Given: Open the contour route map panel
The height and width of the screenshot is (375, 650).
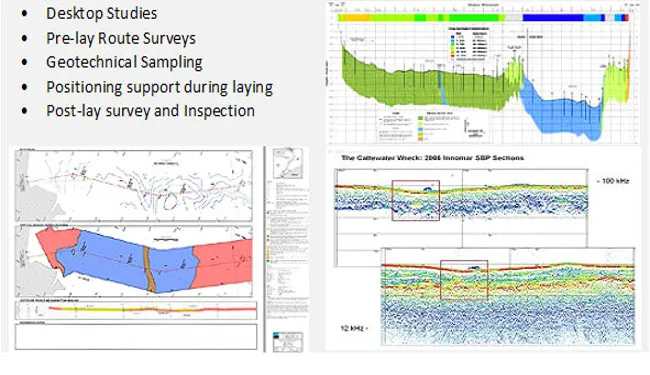Looking at the screenshot, I should pos(133,186).
